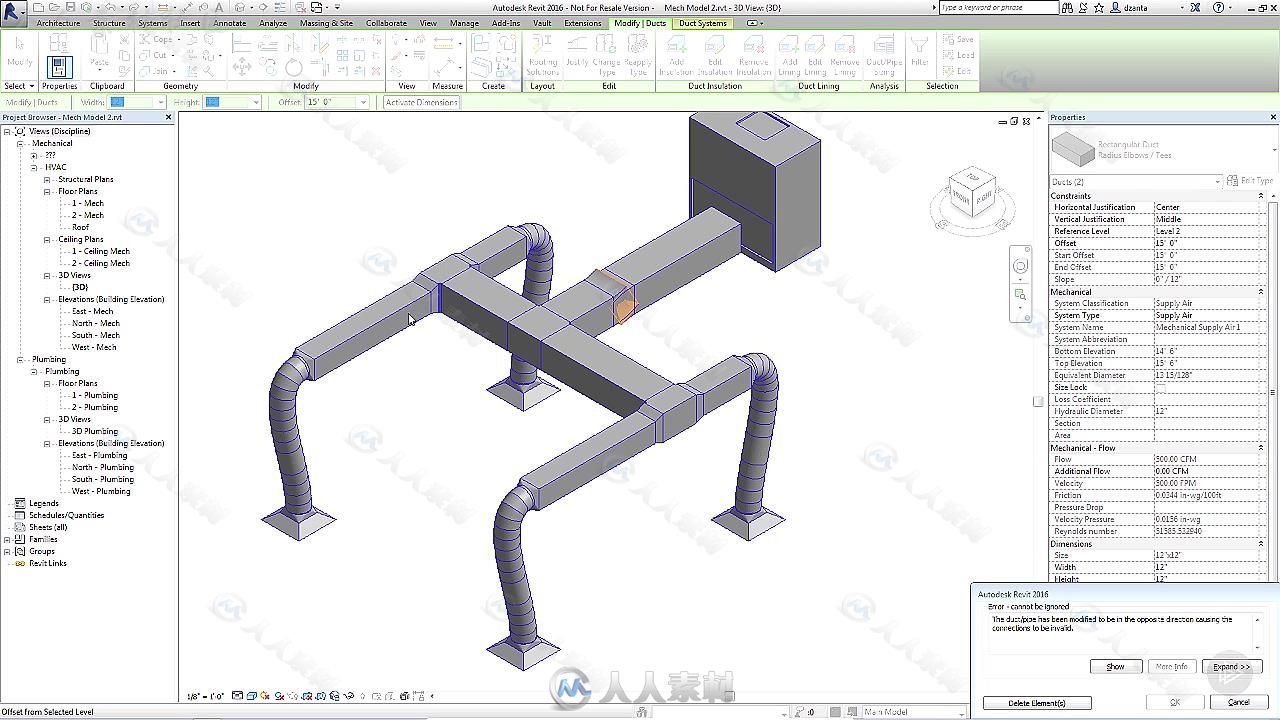Click the Duct/Pipe Sizing tool
The width and height of the screenshot is (1280, 720).
[x=883, y=54]
